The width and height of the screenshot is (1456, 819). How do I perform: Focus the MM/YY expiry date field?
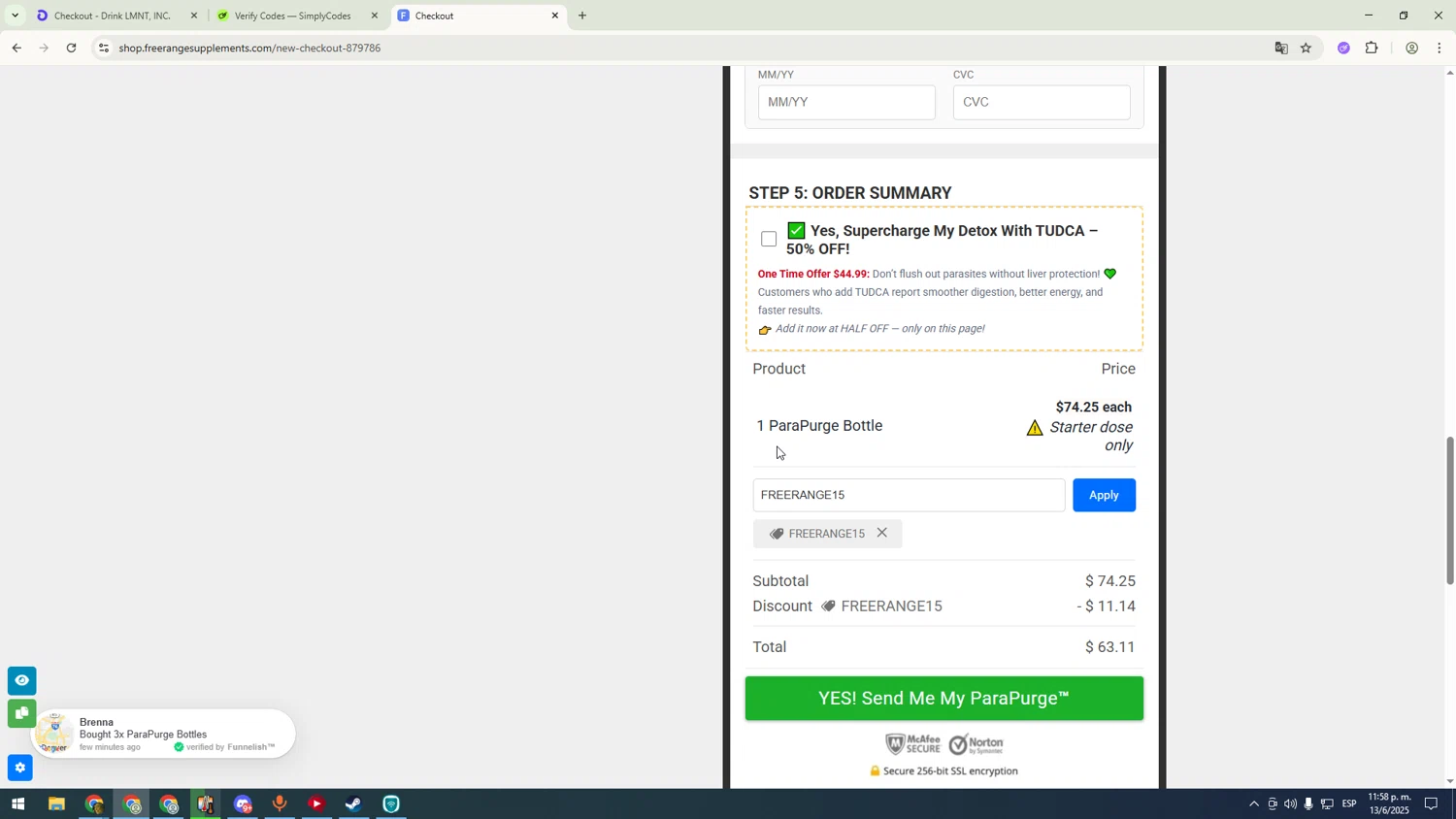[846, 102]
